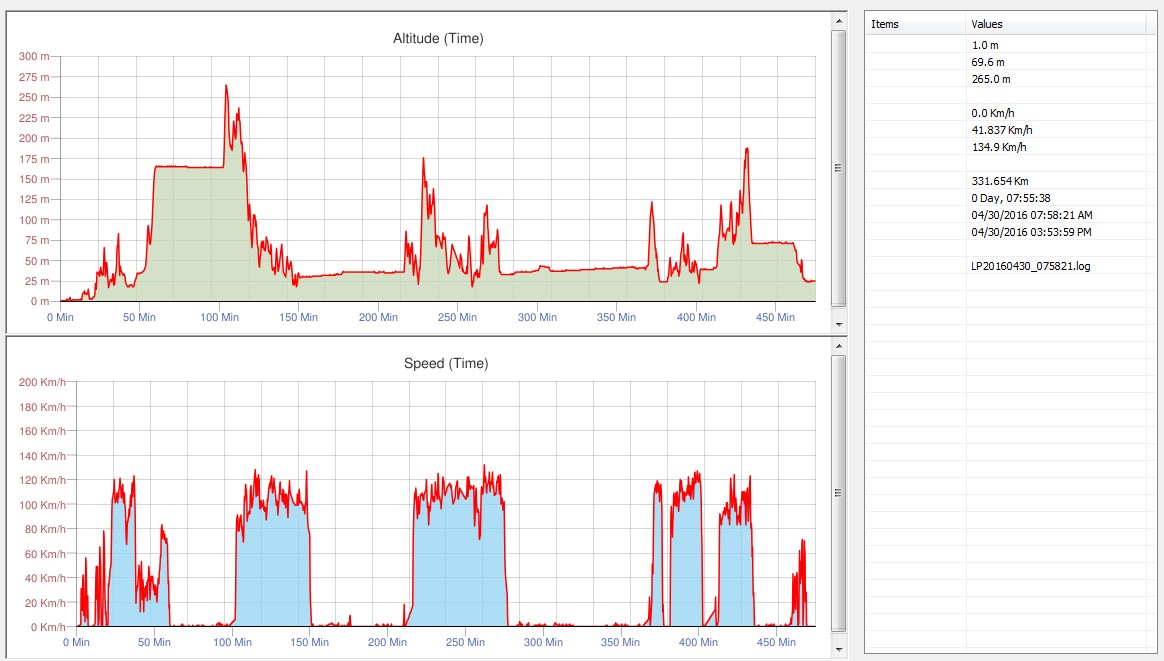Click the Altitude chart vertical scrollbar thumb
Viewport: 1164px width, 661px height.
[x=838, y=167]
